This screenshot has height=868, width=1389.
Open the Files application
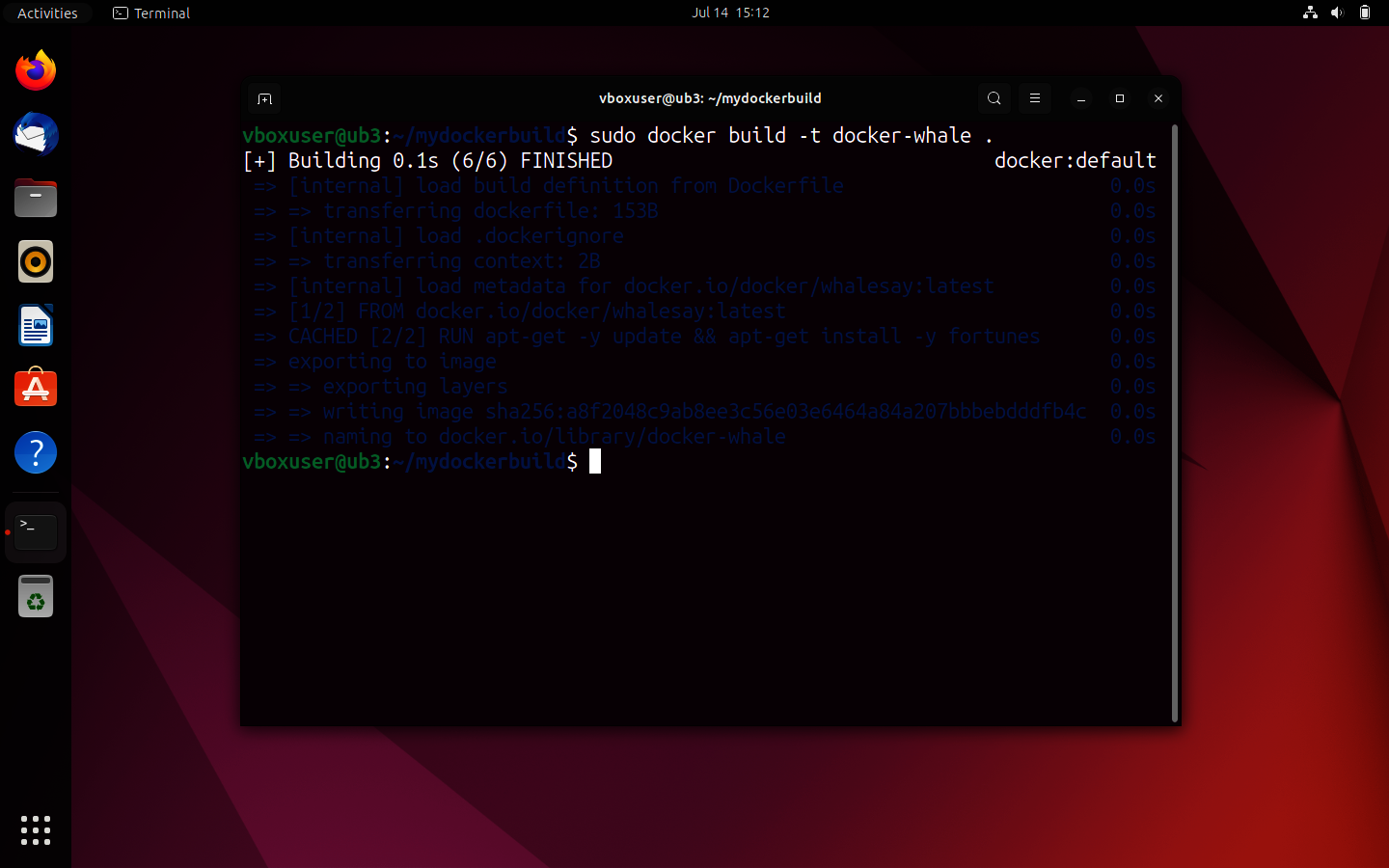click(x=35, y=198)
